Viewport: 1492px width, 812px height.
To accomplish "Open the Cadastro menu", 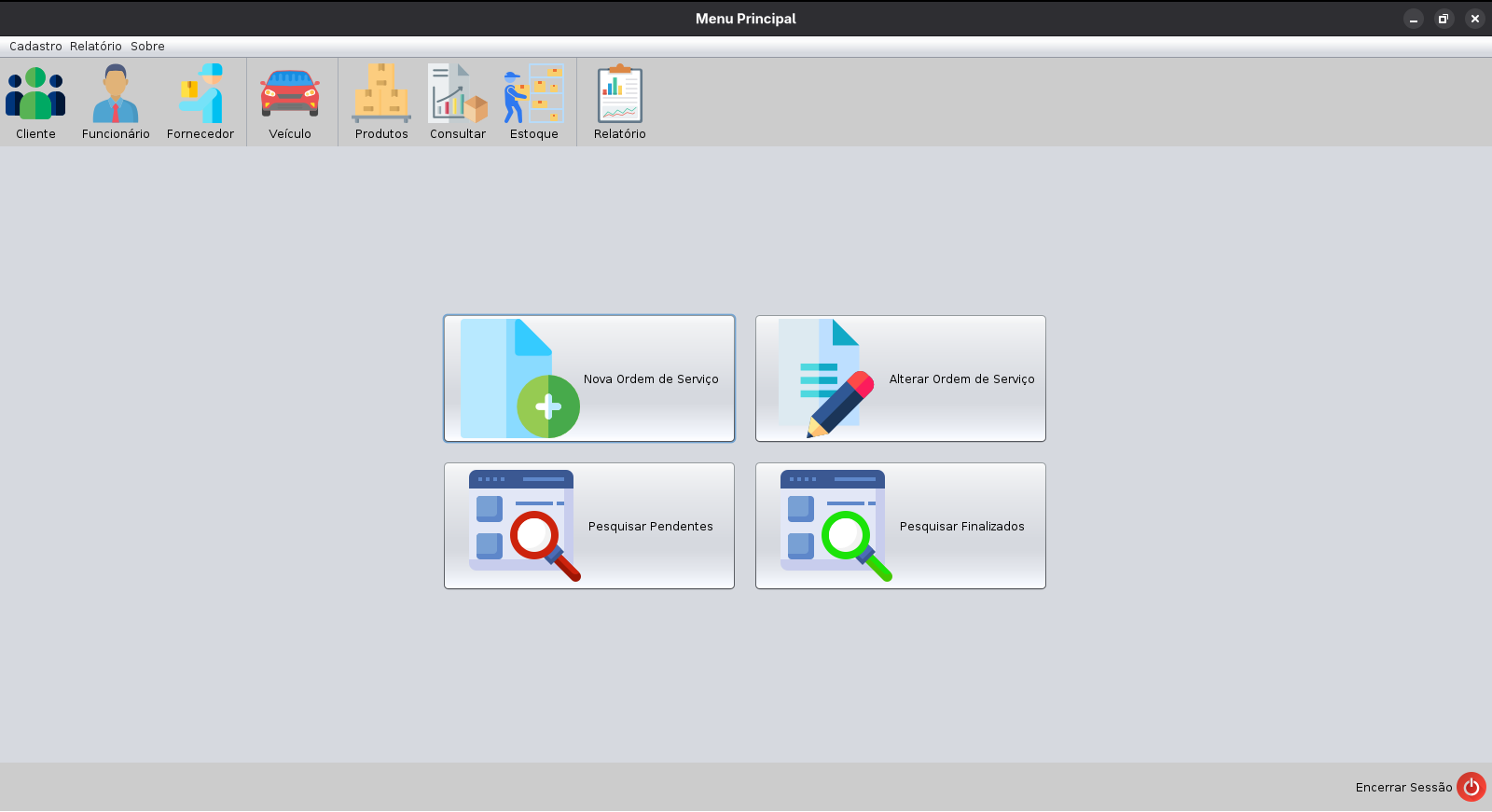I will pos(35,47).
